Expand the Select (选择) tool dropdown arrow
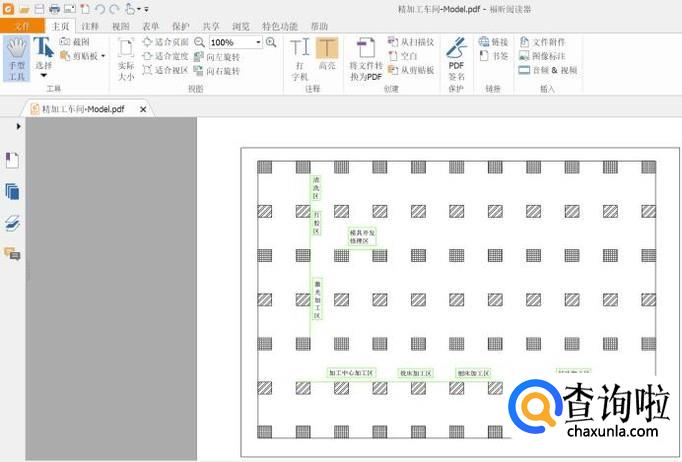 [x=43, y=76]
